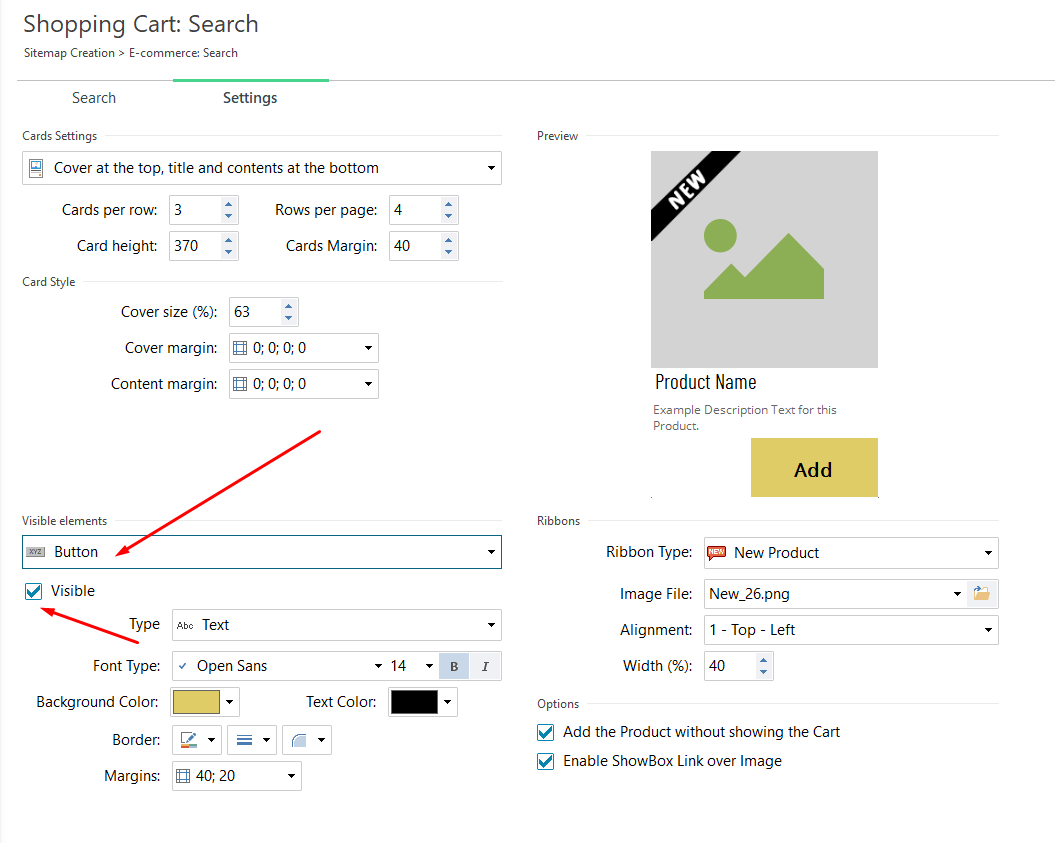The width and height of the screenshot is (1055, 843).
Task: Click the ribbon Width input field
Action: (x=730, y=666)
